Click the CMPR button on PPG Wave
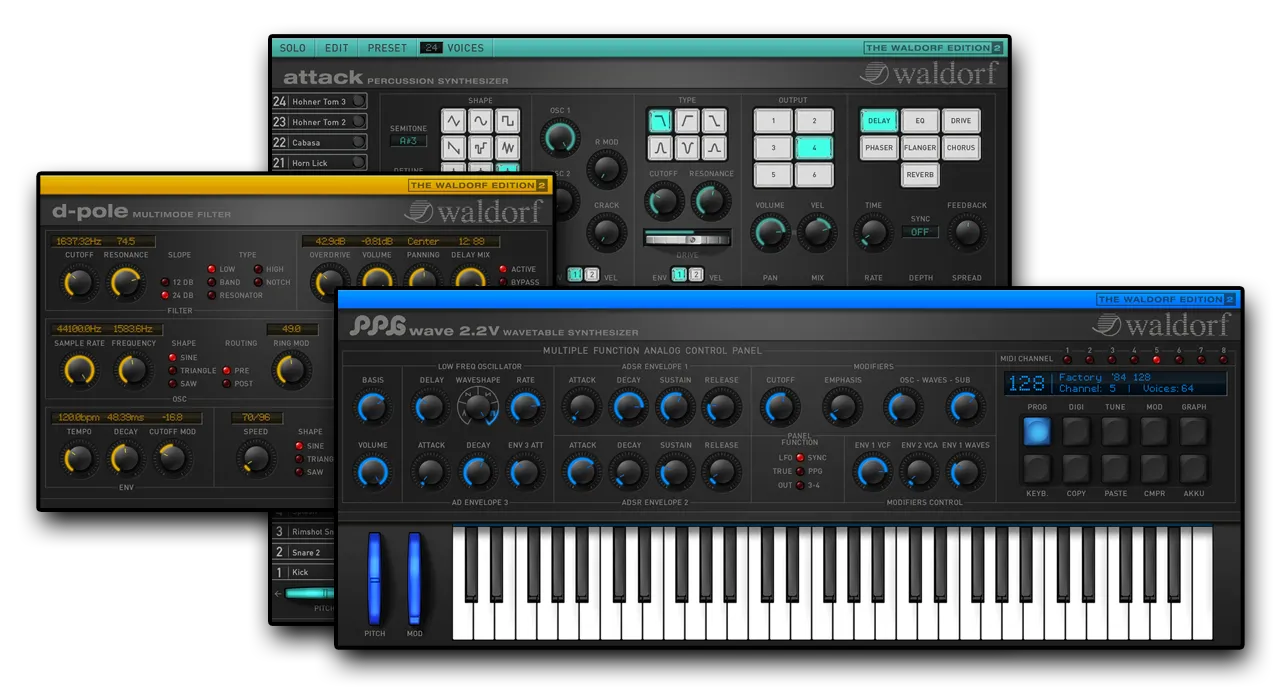This screenshot has height=689, width=1280. (1154, 469)
